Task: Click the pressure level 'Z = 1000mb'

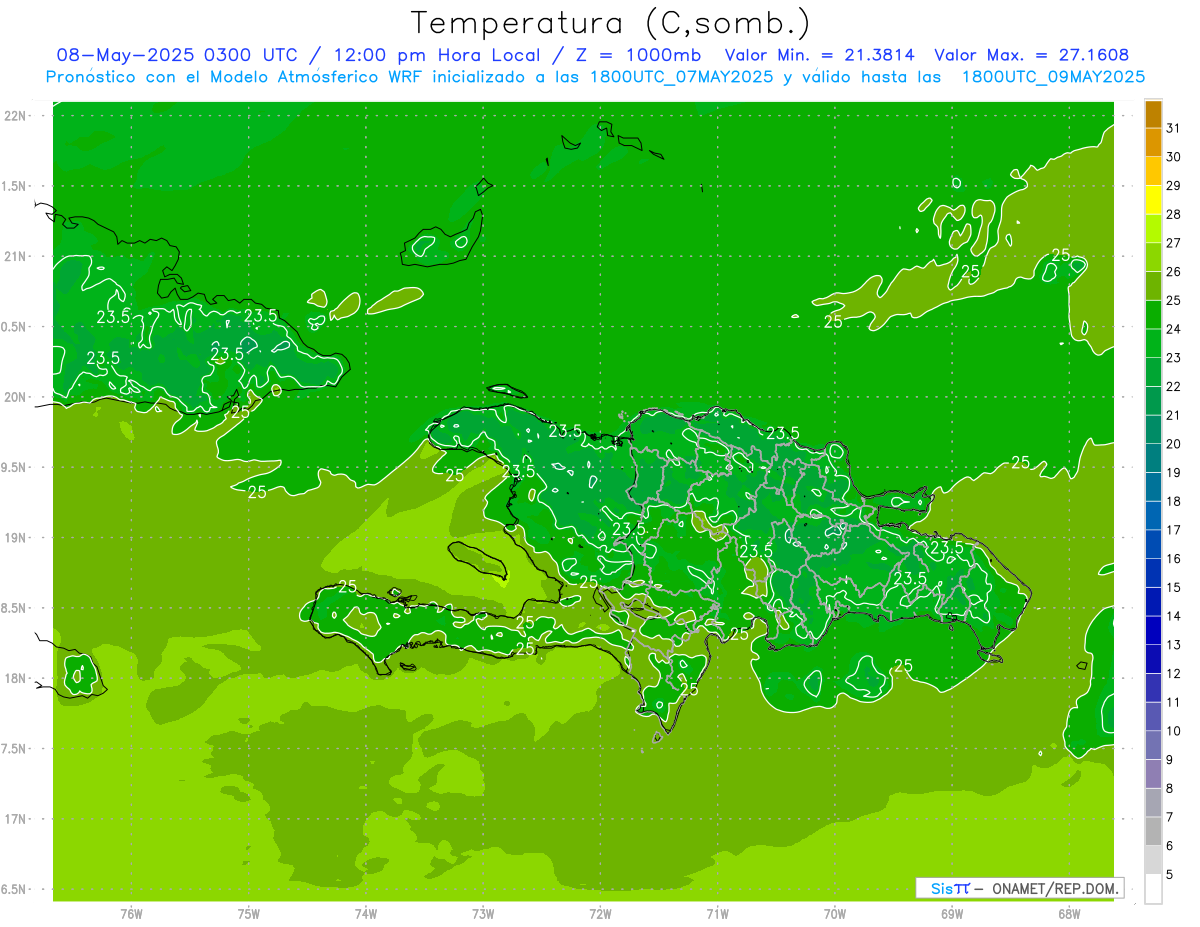Action: click(x=636, y=55)
